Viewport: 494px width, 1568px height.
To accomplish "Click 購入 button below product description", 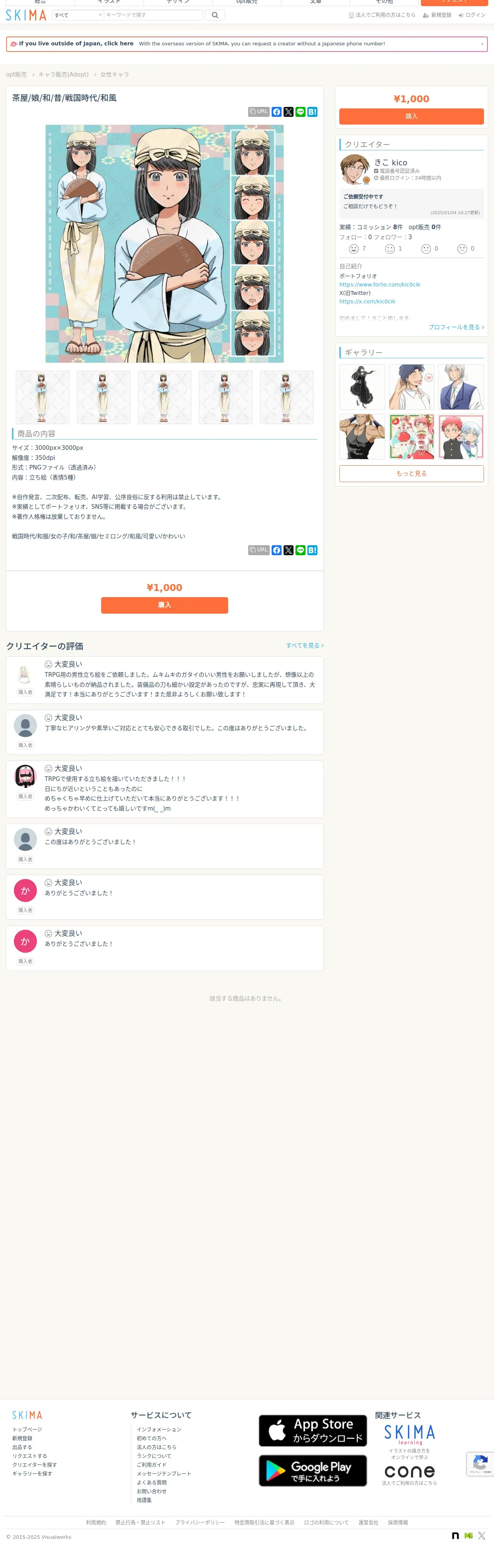I will [x=164, y=605].
